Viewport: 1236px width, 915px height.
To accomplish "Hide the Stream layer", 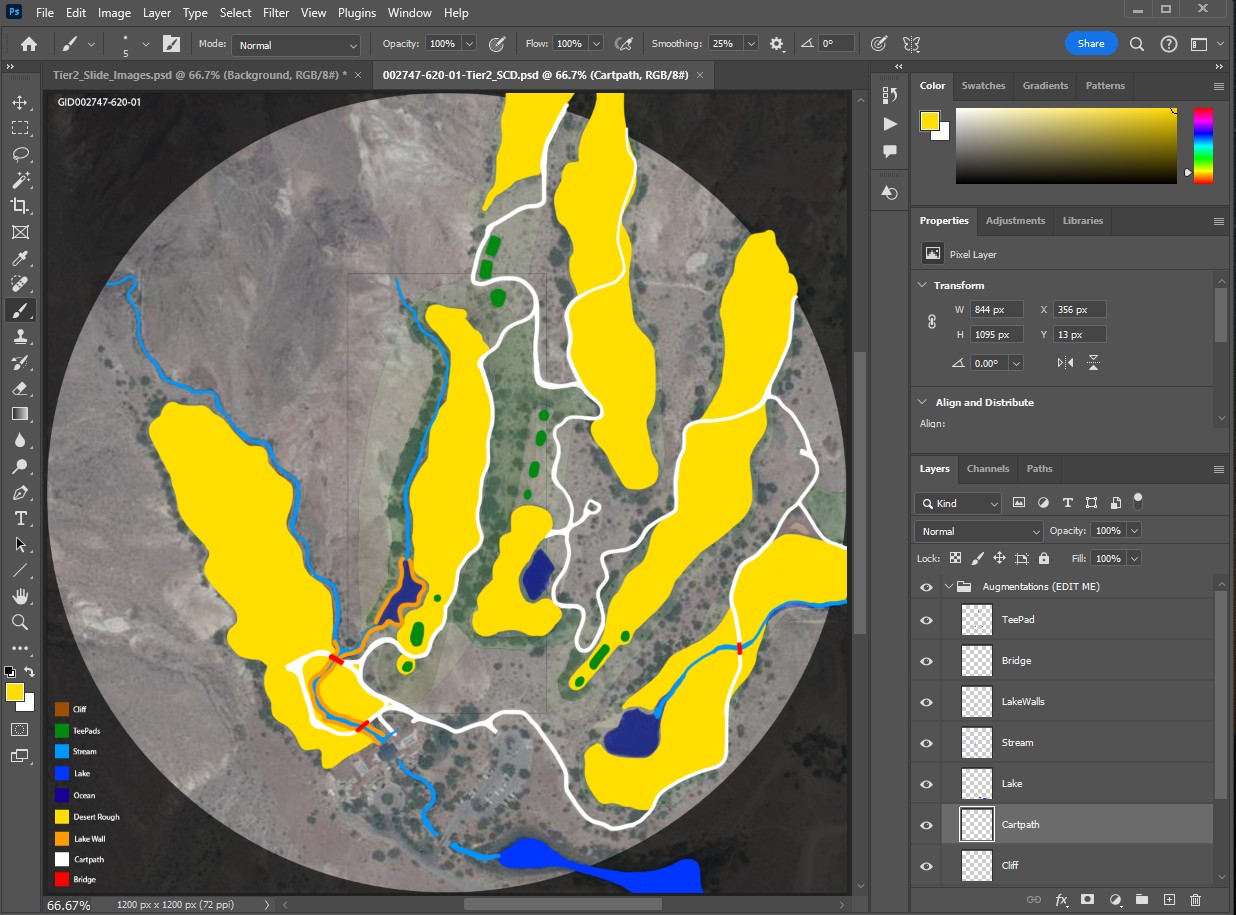I will click(926, 743).
